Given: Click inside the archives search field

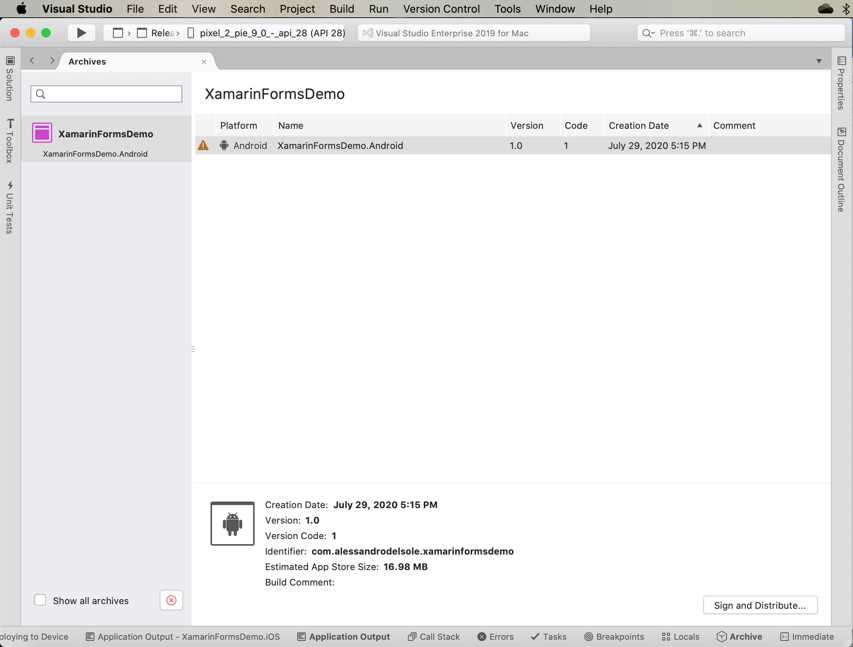Looking at the screenshot, I should pyautogui.click(x=106, y=93).
